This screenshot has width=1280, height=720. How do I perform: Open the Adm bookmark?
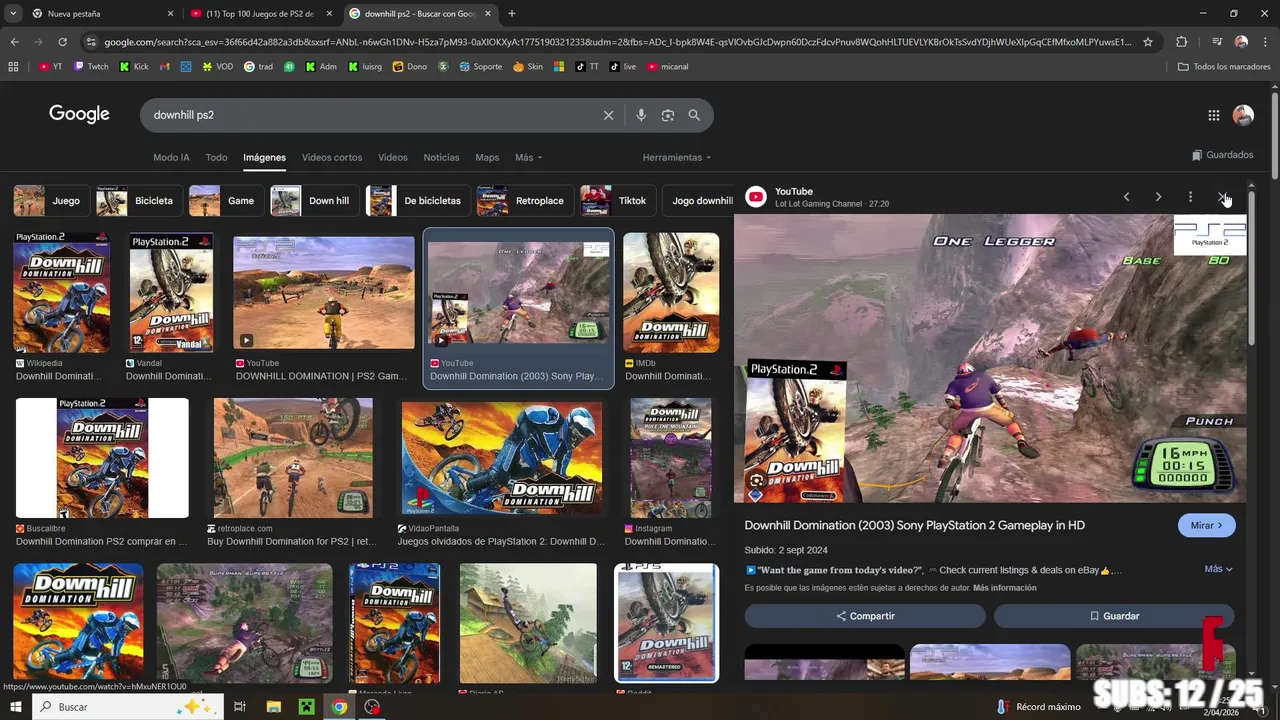(x=321, y=67)
